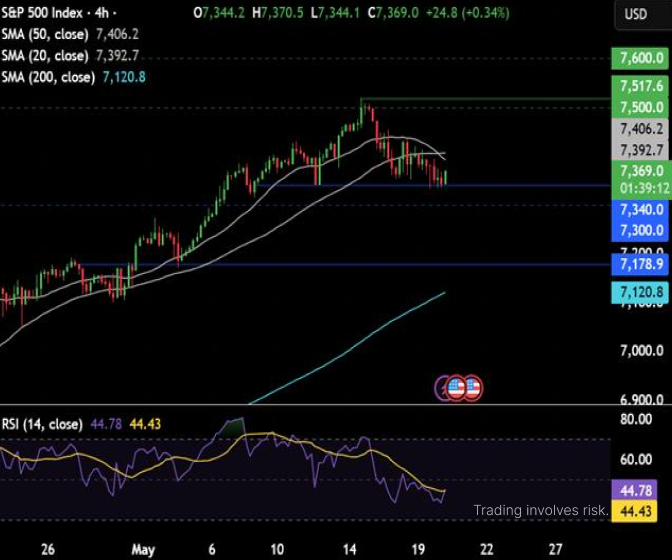The height and width of the screenshot is (560, 672).
Task: Click the 80.00 RSI scale value
Action: tap(636, 419)
